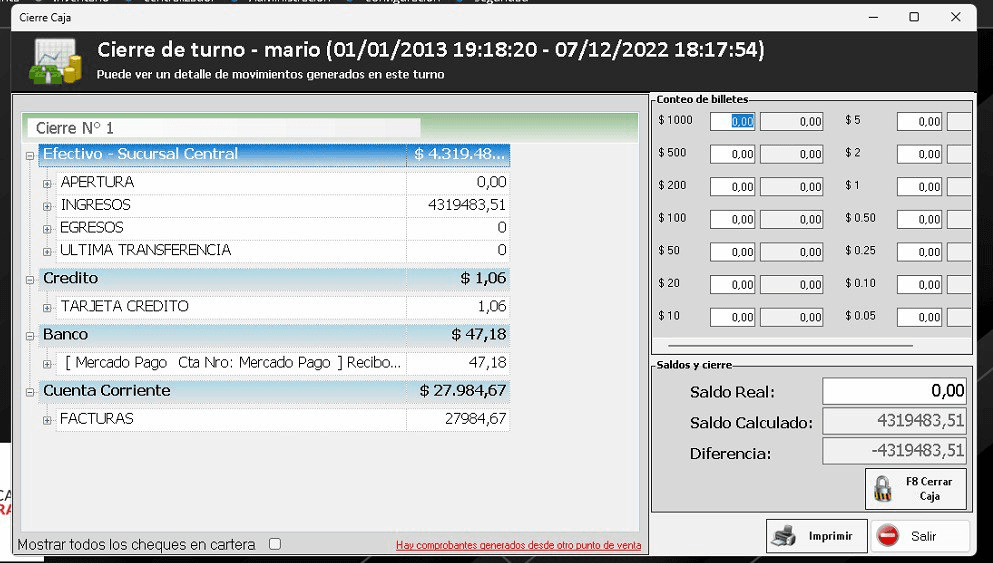The width and height of the screenshot is (993, 563).
Task: Click the red stop icon on Salir
Action: (887, 536)
